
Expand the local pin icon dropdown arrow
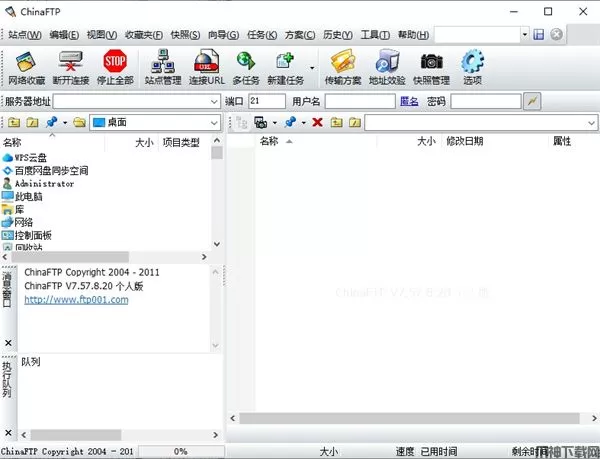pyautogui.click(x=65, y=123)
